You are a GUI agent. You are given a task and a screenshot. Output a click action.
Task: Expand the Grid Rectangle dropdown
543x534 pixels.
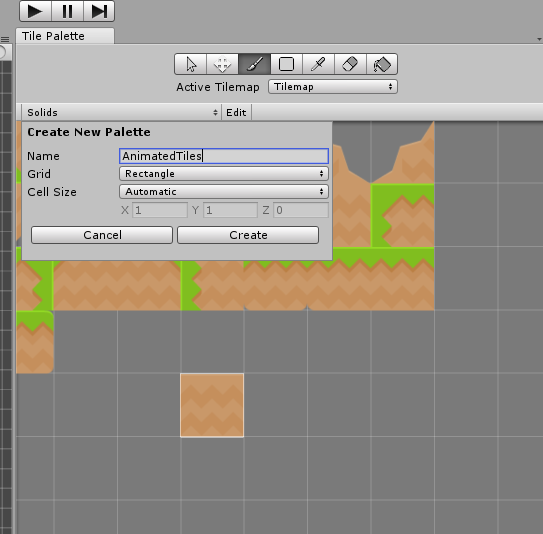click(x=224, y=173)
